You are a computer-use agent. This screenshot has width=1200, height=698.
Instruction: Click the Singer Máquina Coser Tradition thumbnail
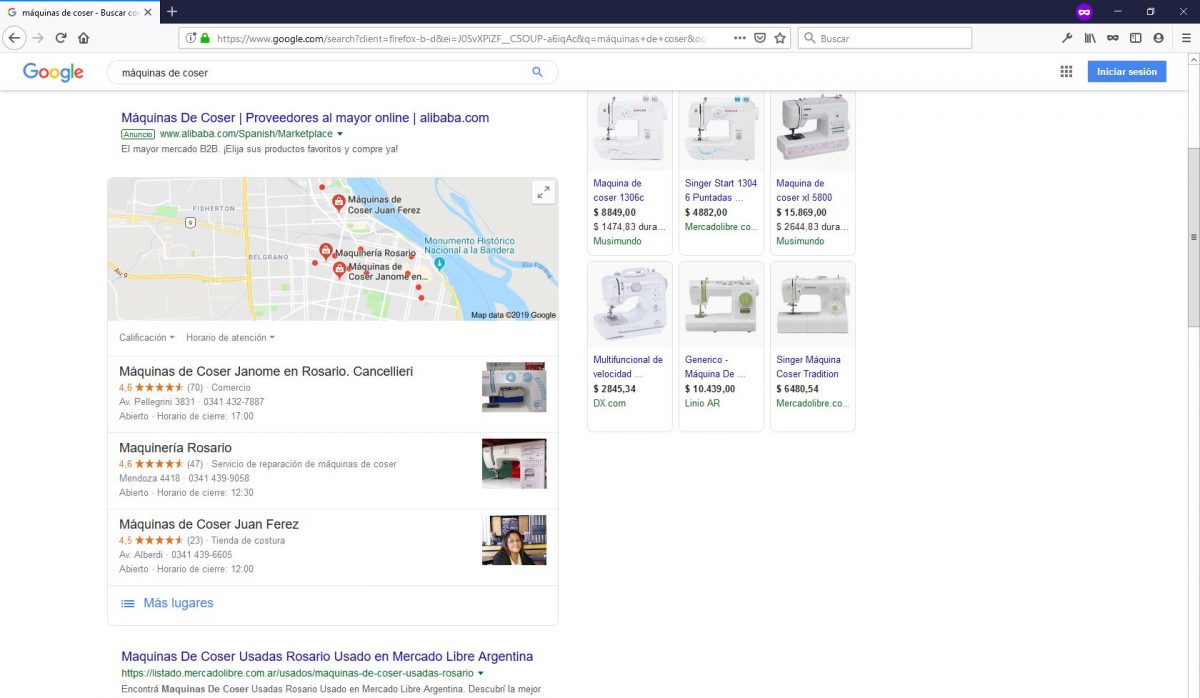pos(812,304)
